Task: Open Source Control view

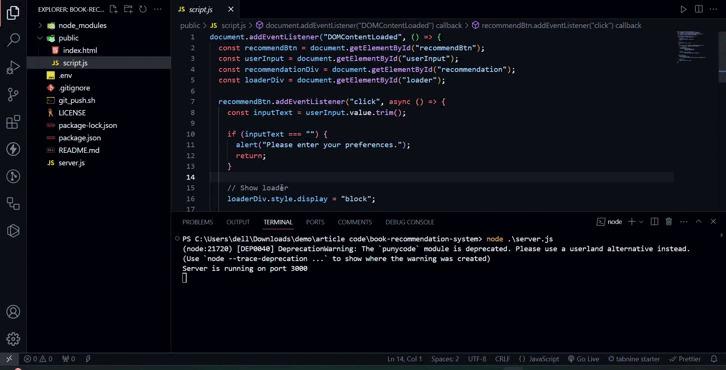Action: coord(13,95)
